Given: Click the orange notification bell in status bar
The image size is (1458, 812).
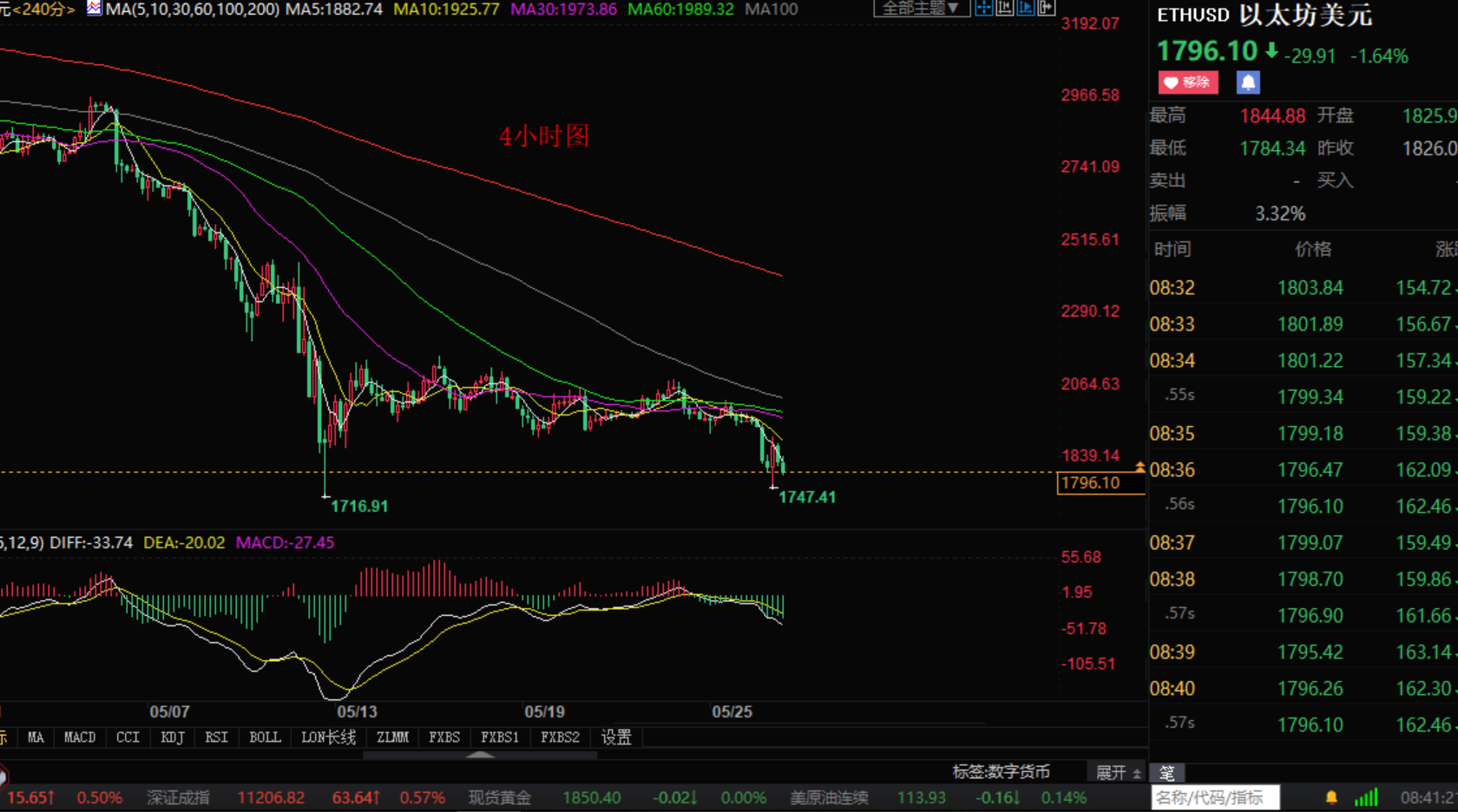Looking at the screenshot, I should [x=1331, y=797].
